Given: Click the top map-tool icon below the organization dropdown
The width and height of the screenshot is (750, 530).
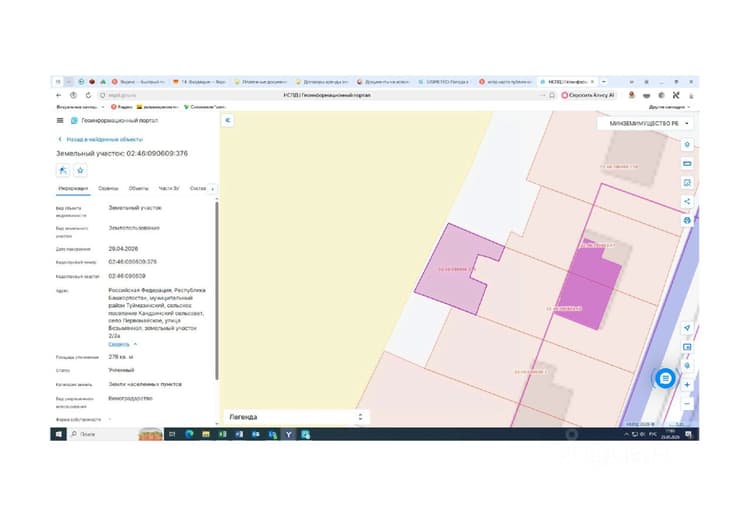Looking at the screenshot, I should (x=687, y=144).
